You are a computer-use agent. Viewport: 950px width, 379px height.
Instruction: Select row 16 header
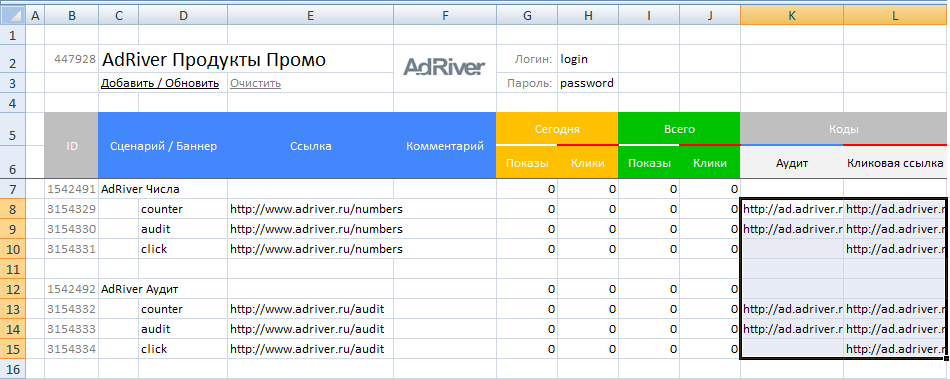pos(13,369)
